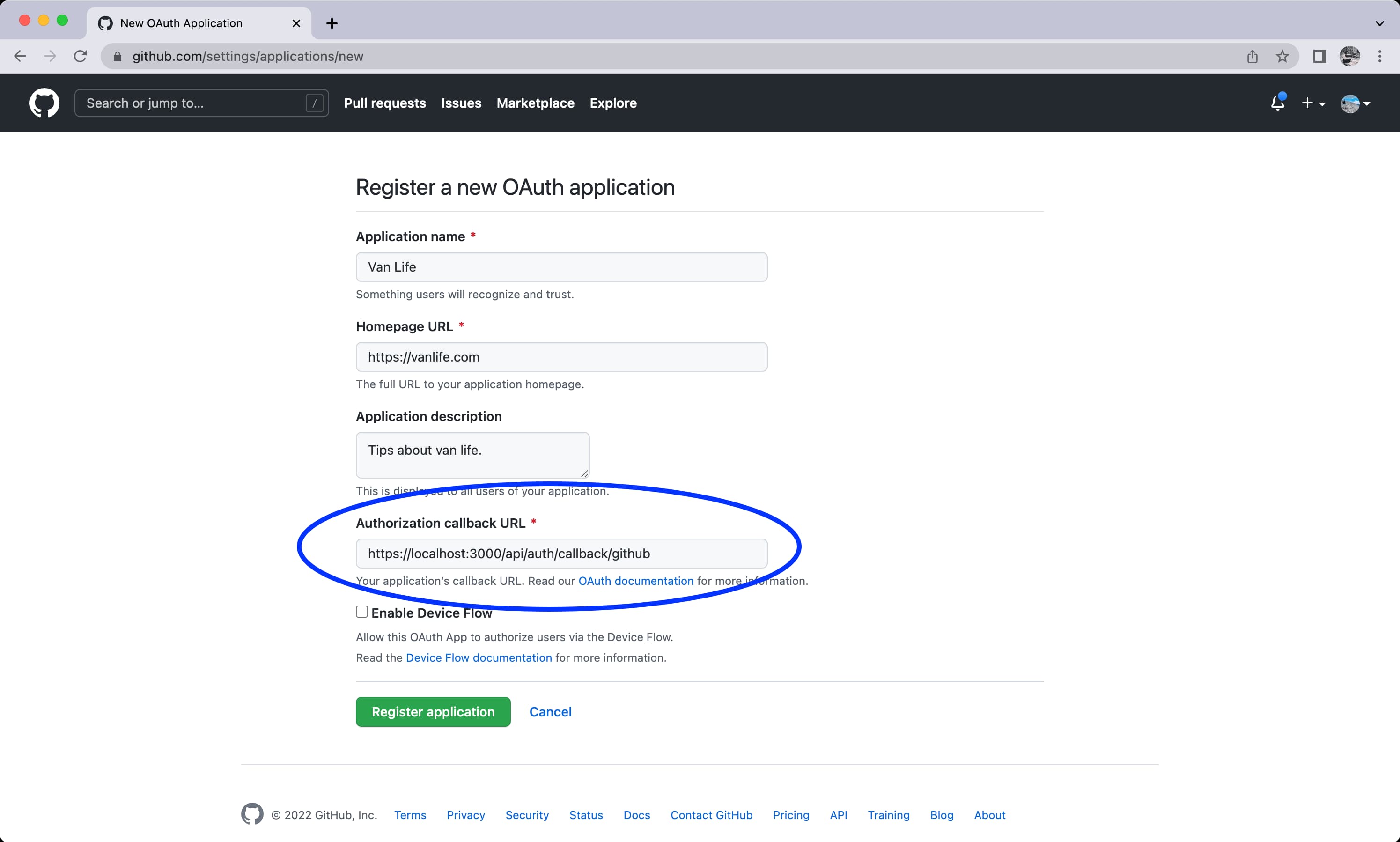The height and width of the screenshot is (842, 1400).
Task: Open Marketplace from the top navigation
Action: tap(535, 103)
